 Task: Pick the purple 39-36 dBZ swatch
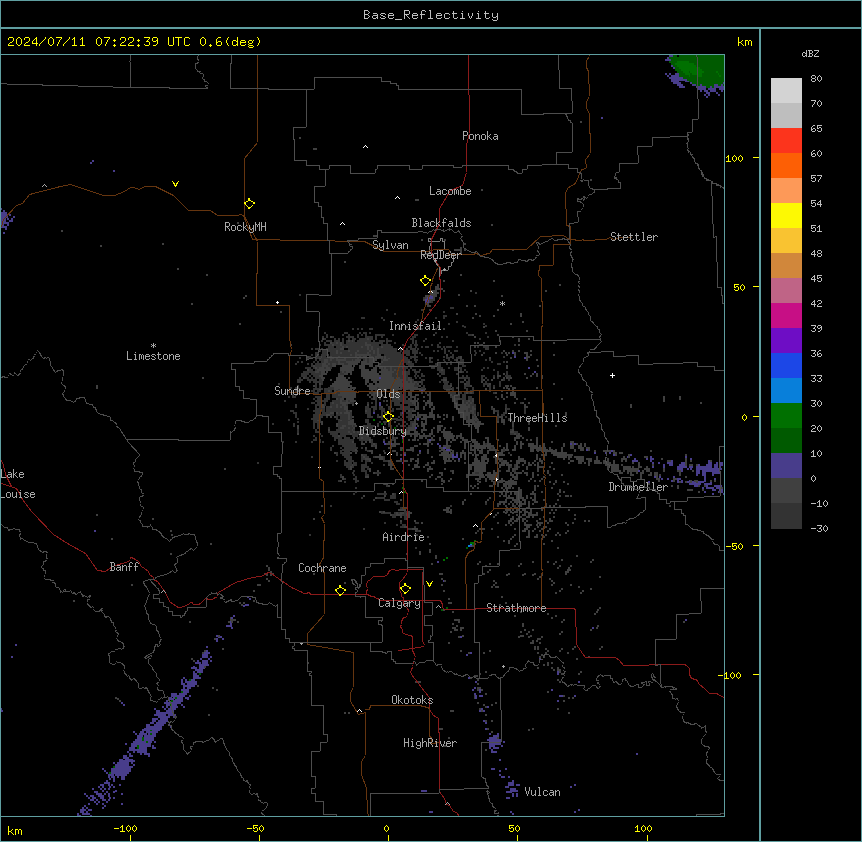point(786,341)
